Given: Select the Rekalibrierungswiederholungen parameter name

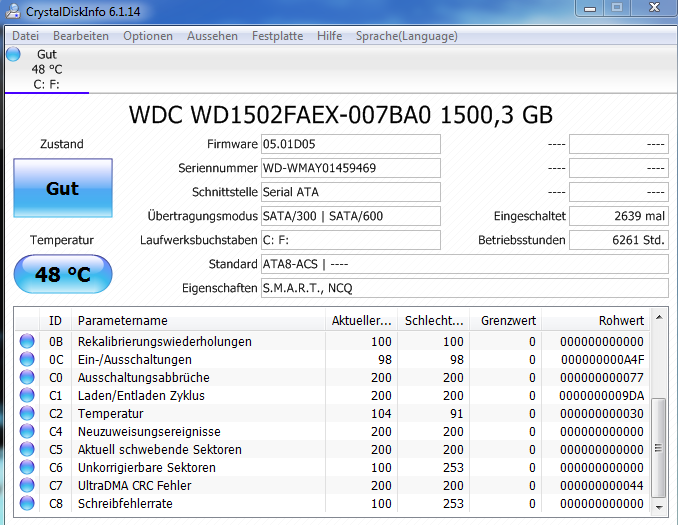Looking at the screenshot, I should 164,342.
